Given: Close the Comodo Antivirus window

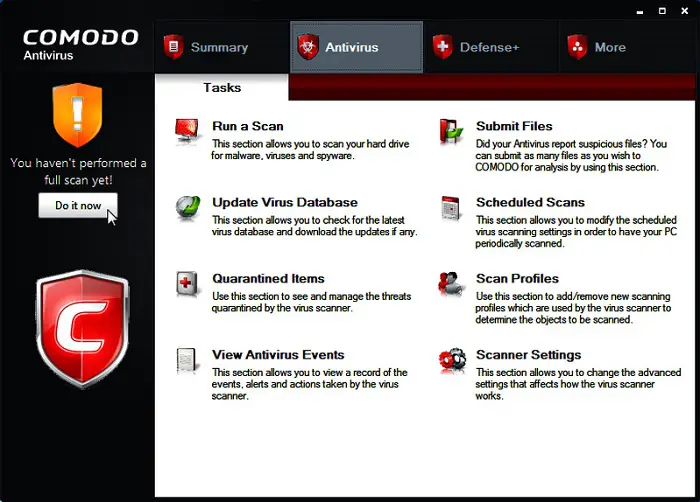Looking at the screenshot, I should coord(684,11).
